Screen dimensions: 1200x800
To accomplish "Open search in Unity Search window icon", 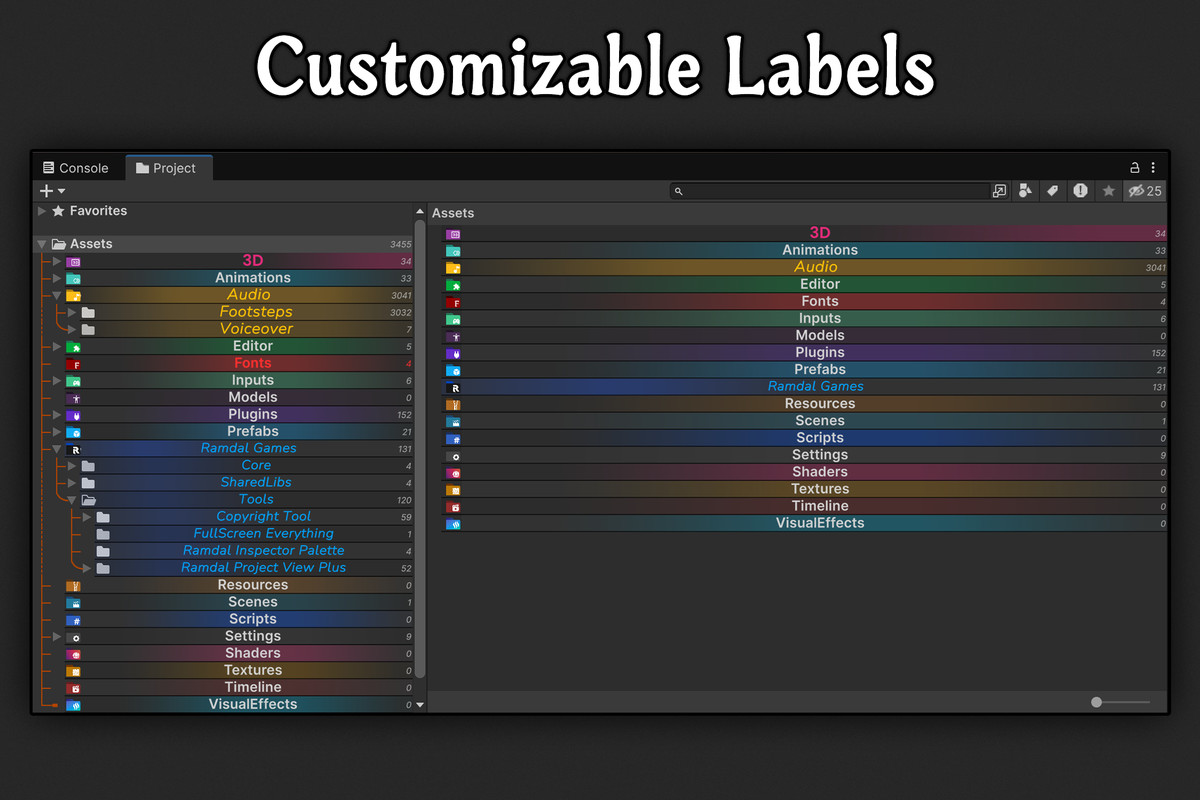I will [999, 191].
